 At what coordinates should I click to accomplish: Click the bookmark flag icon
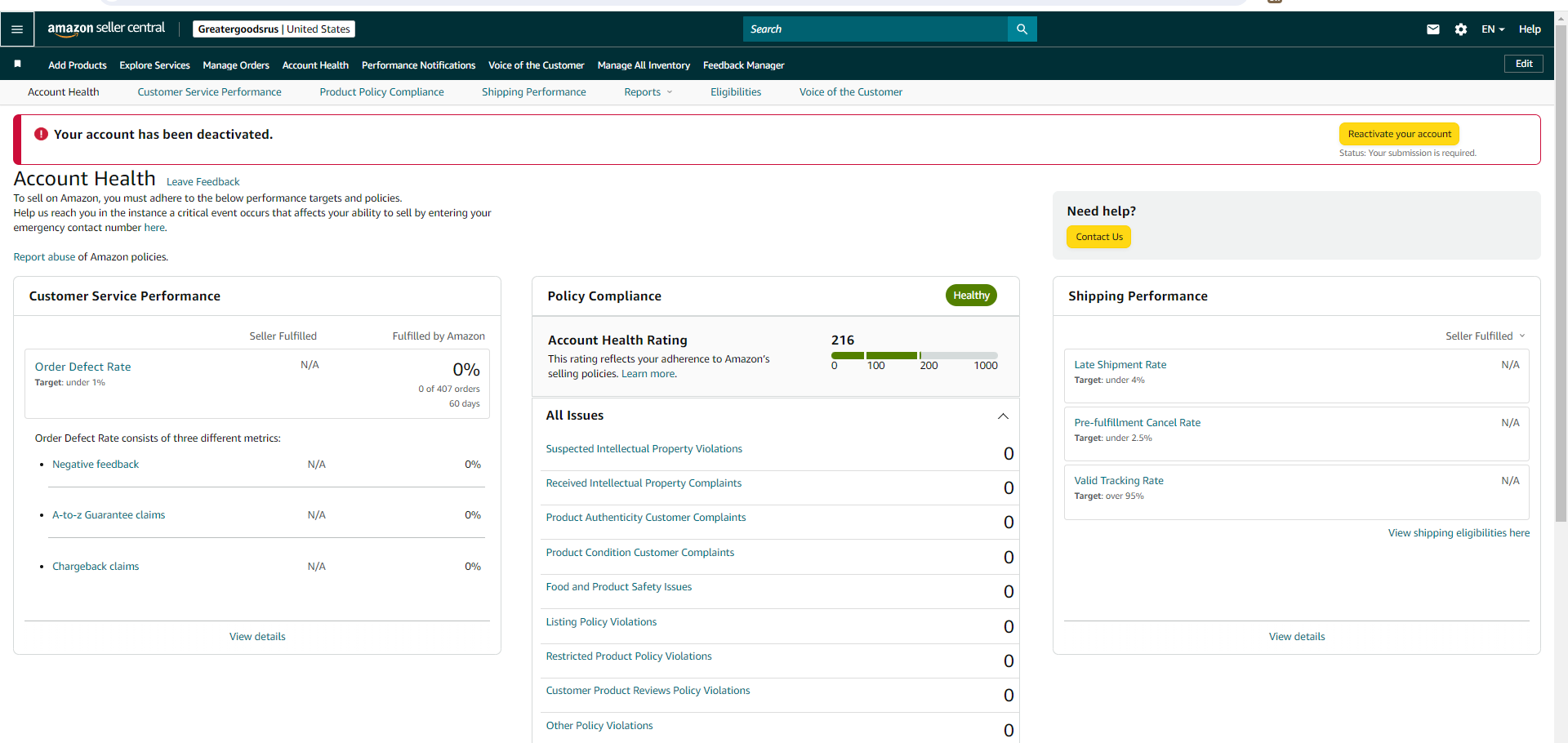(x=17, y=64)
